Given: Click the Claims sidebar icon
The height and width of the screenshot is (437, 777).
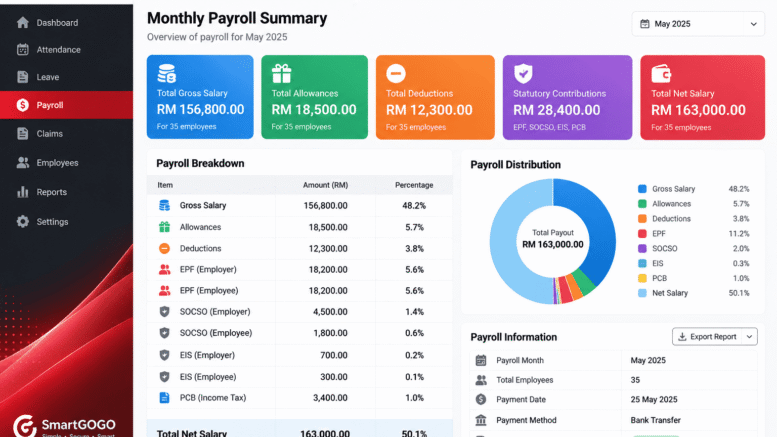Looking at the screenshot, I should (22, 133).
